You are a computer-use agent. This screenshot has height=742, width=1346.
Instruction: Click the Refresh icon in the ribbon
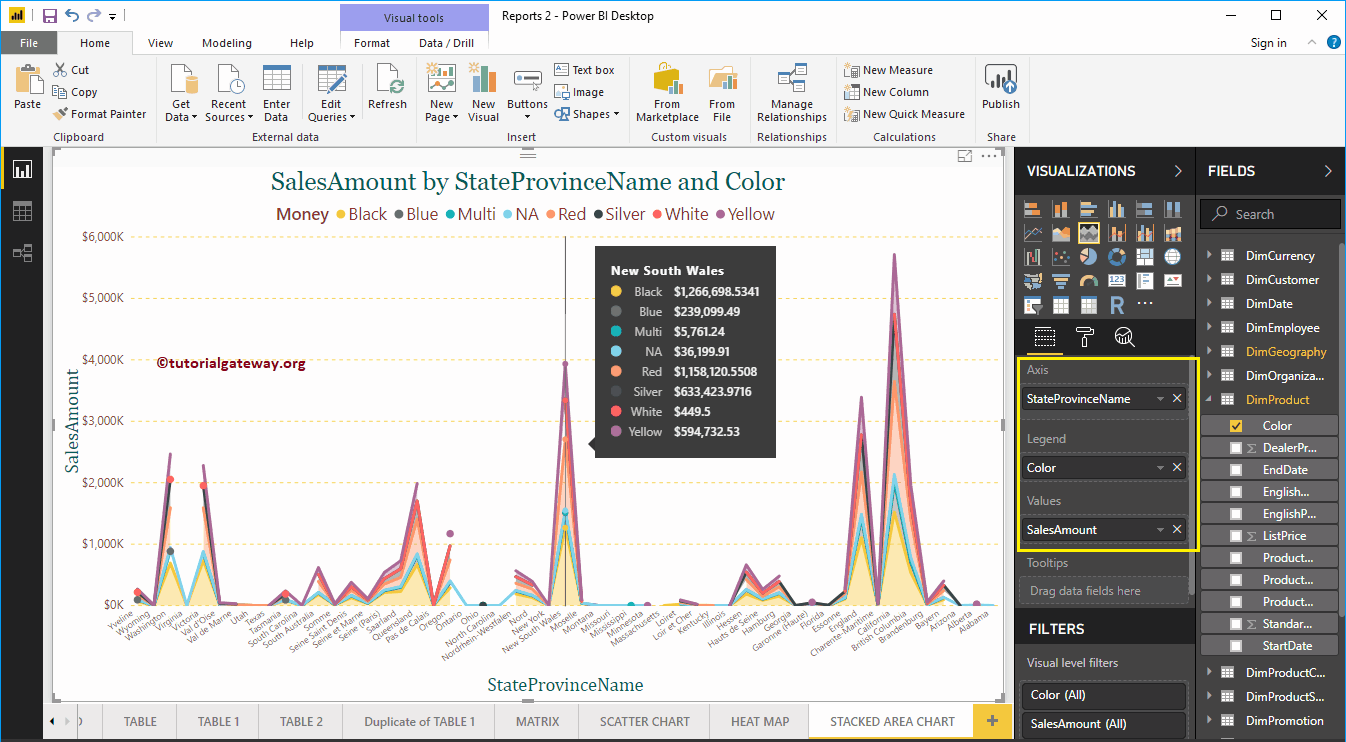(x=387, y=89)
